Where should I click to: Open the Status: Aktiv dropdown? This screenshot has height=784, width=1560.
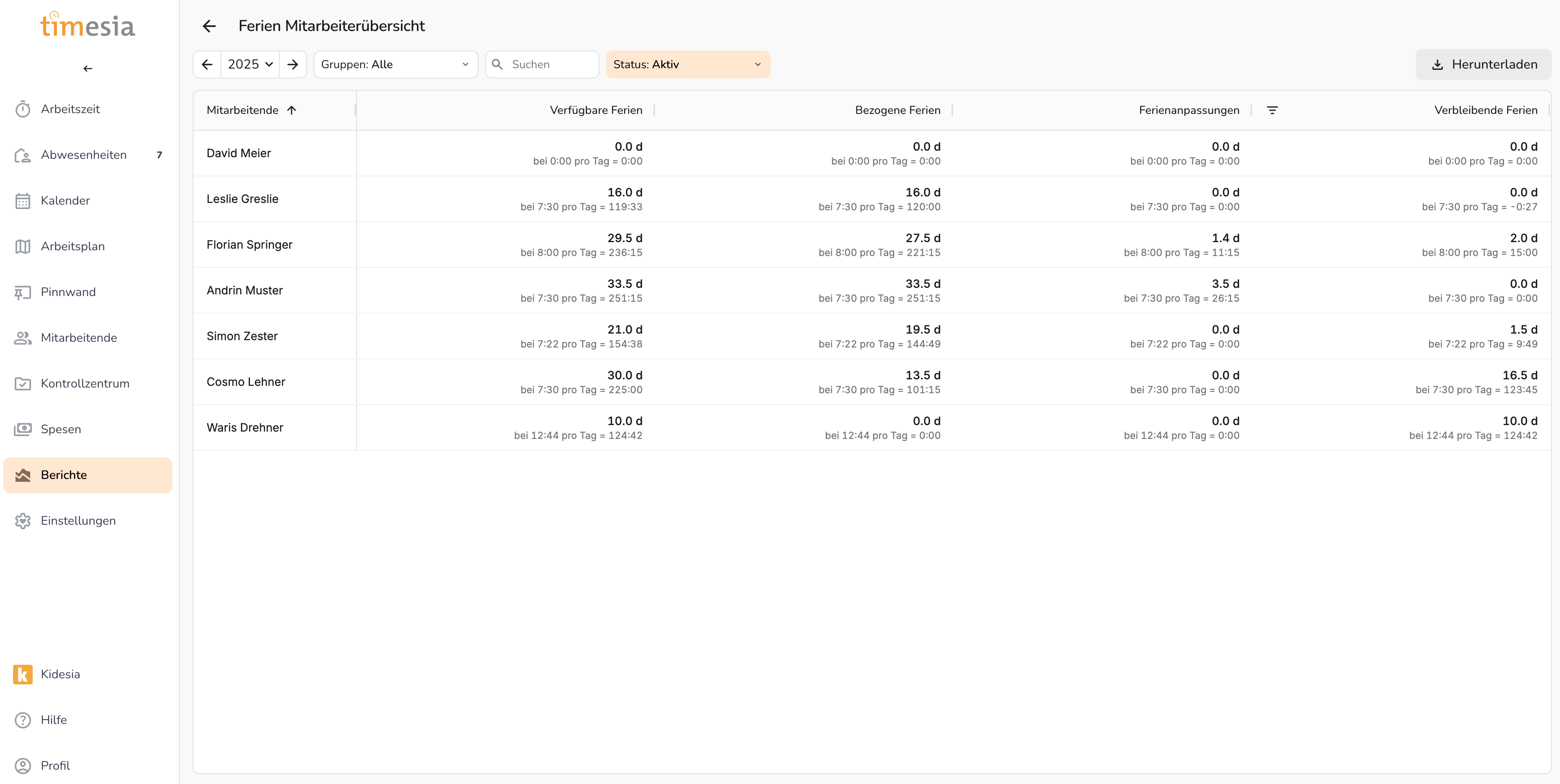coord(687,64)
